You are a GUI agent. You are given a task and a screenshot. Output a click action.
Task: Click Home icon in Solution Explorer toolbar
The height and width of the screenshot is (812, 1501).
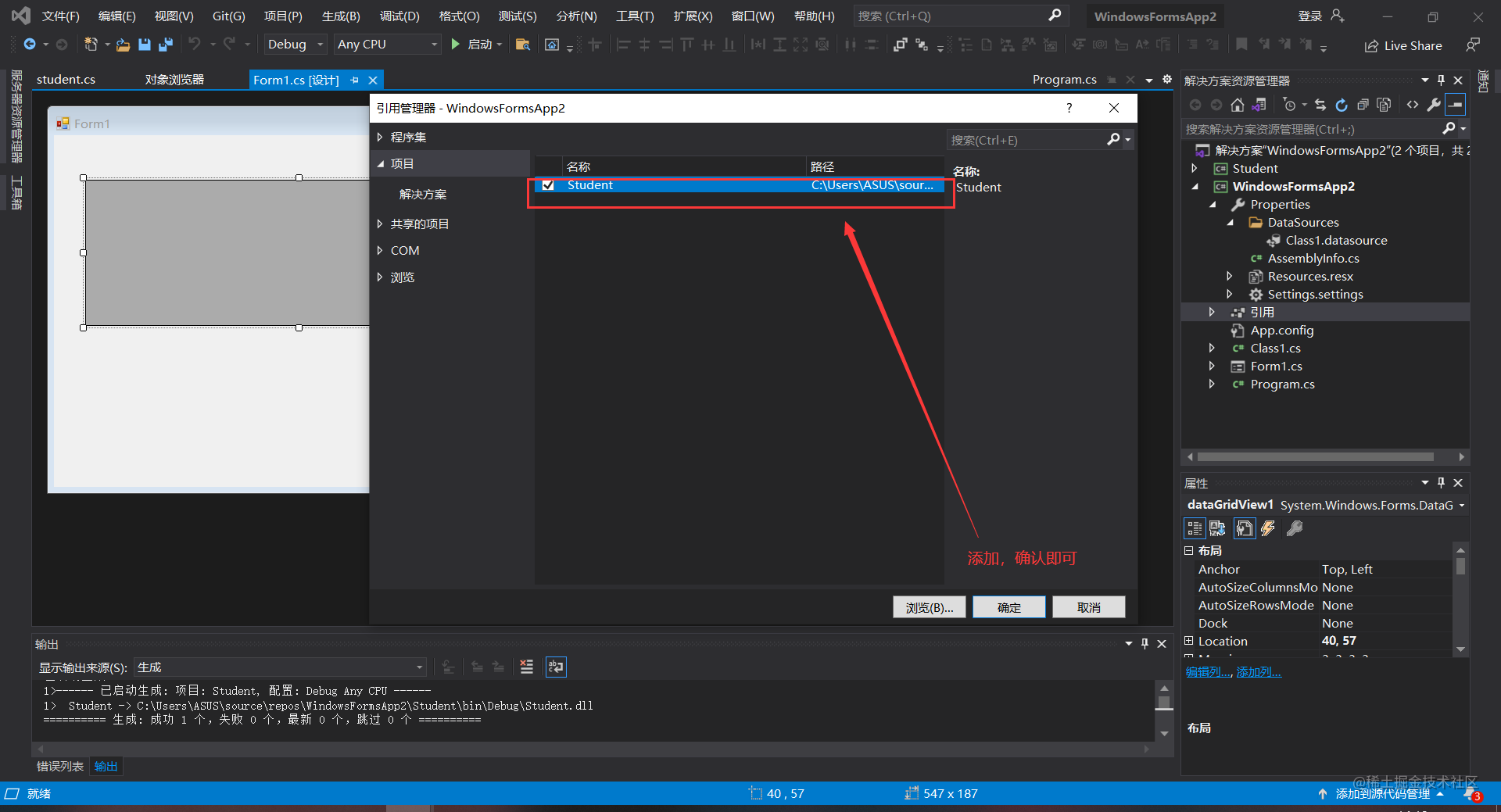1237,105
